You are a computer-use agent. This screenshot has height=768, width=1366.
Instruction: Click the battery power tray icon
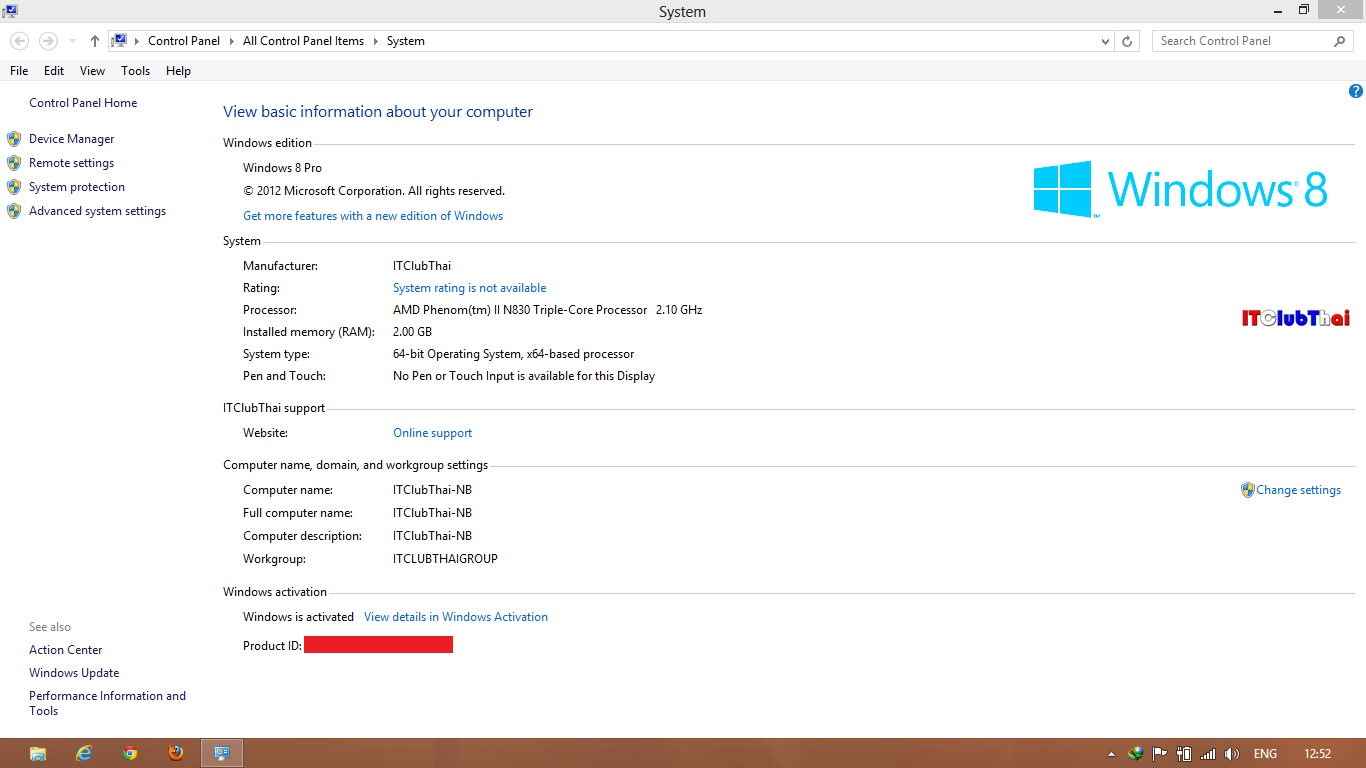pos(1184,754)
